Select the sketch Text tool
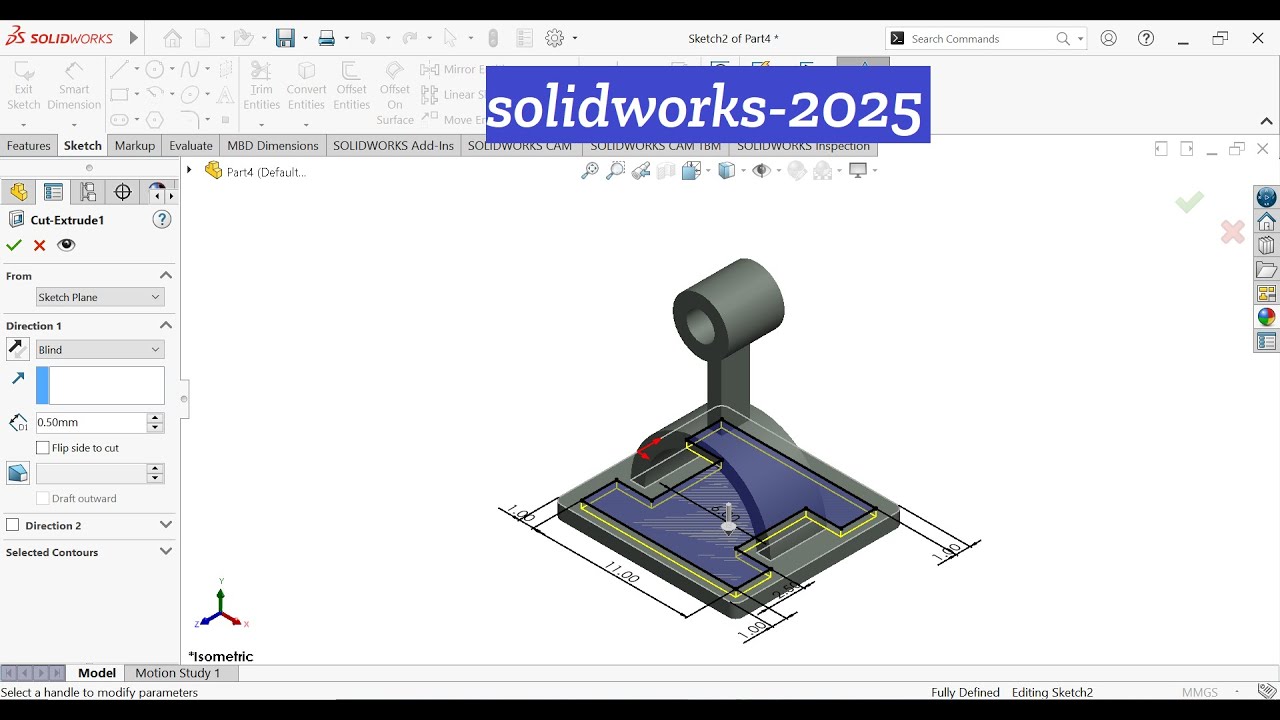Screen dimensions: 1280x720 226,95
